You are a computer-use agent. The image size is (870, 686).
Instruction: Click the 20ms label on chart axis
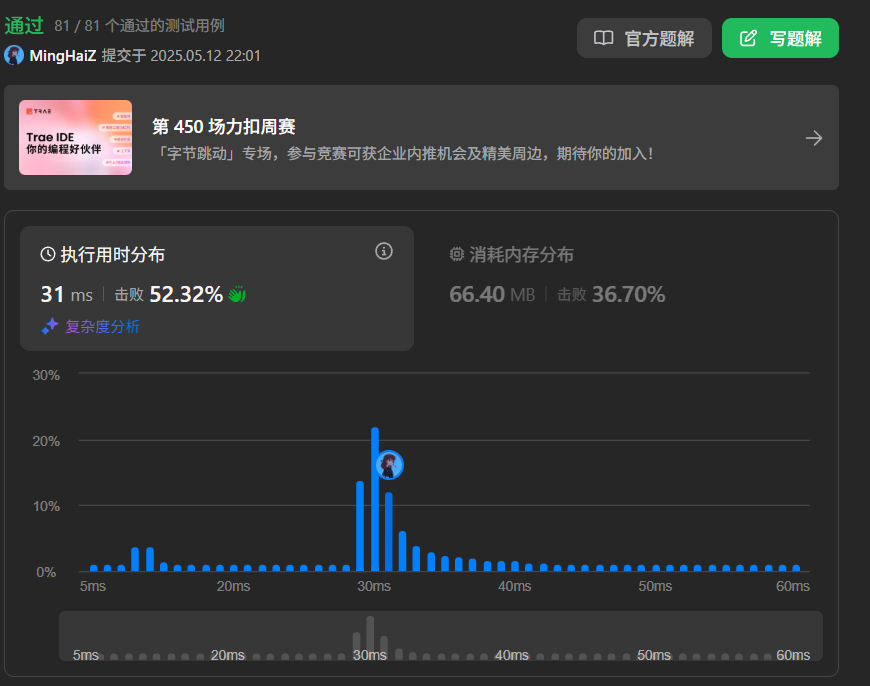[x=233, y=586]
